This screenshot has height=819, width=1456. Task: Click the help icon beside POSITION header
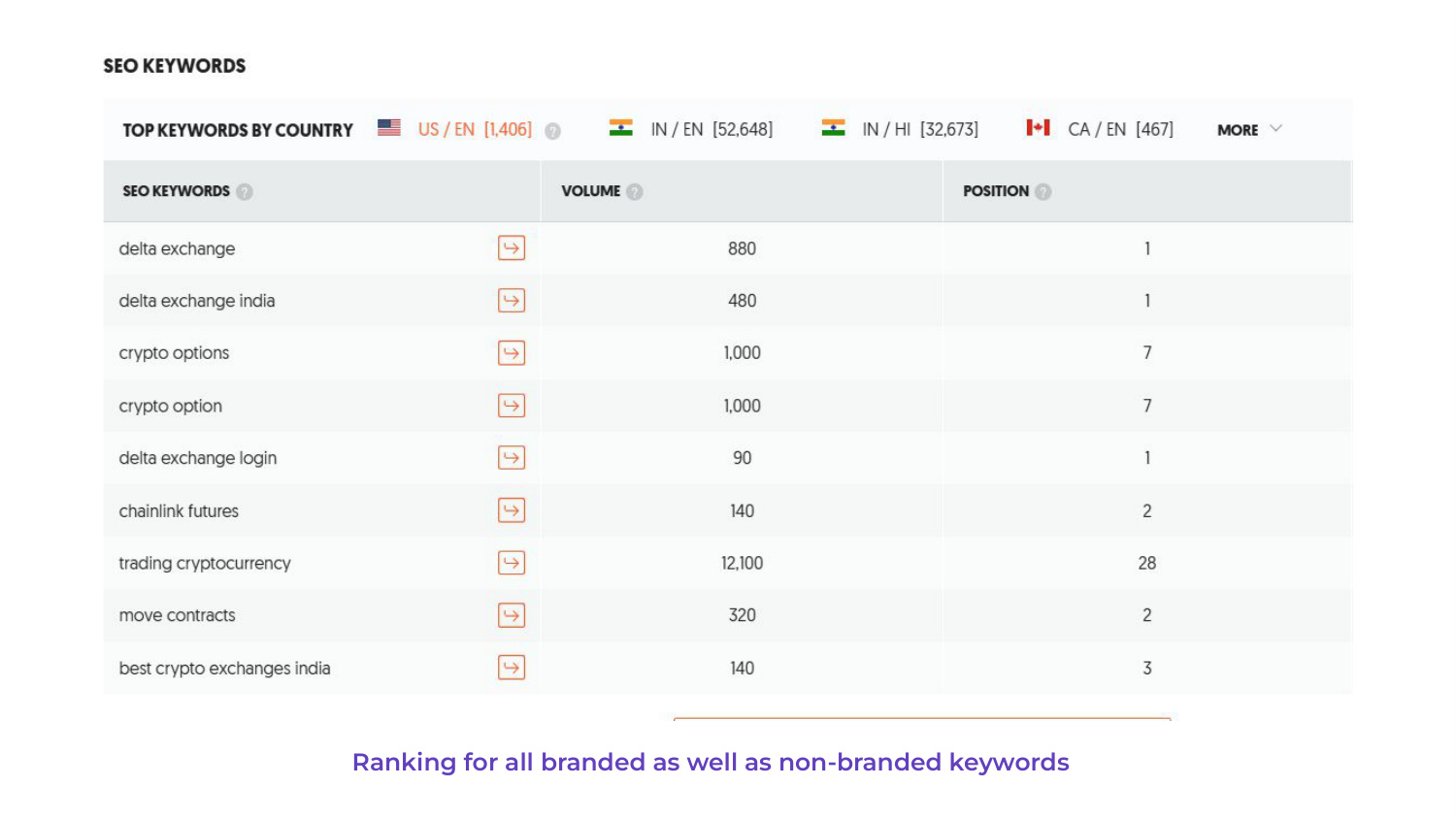[1042, 191]
